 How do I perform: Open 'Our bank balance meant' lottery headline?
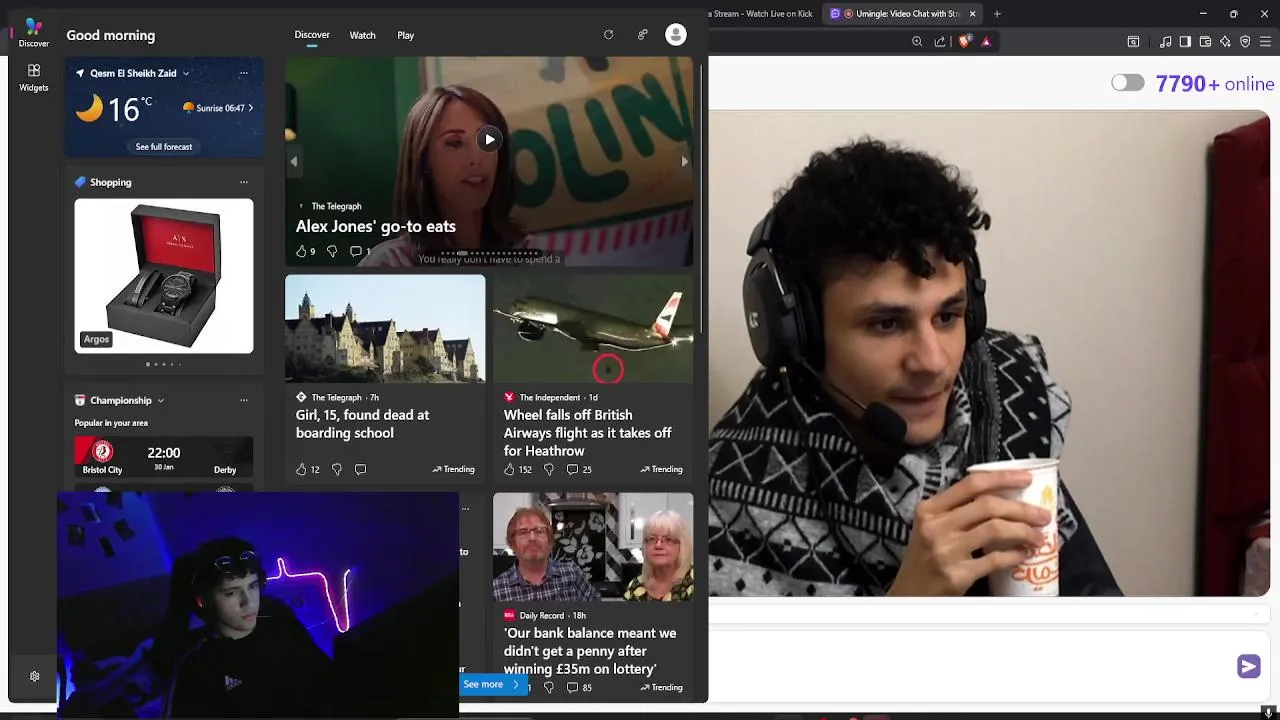[590, 651]
